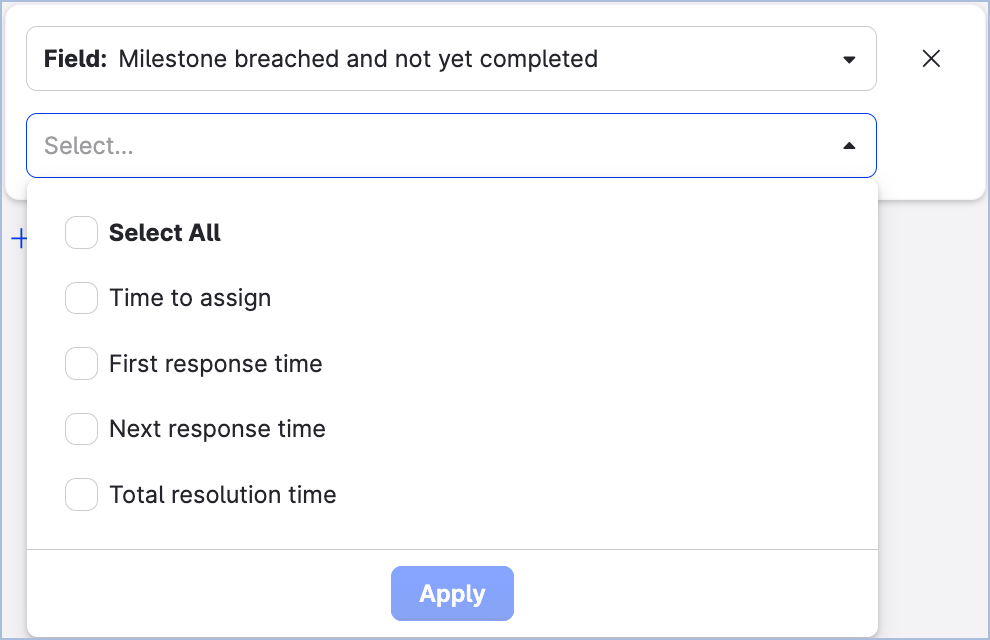The width and height of the screenshot is (990, 640).
Task: Select the First response time option text
Action: click(x=216, y=364)
